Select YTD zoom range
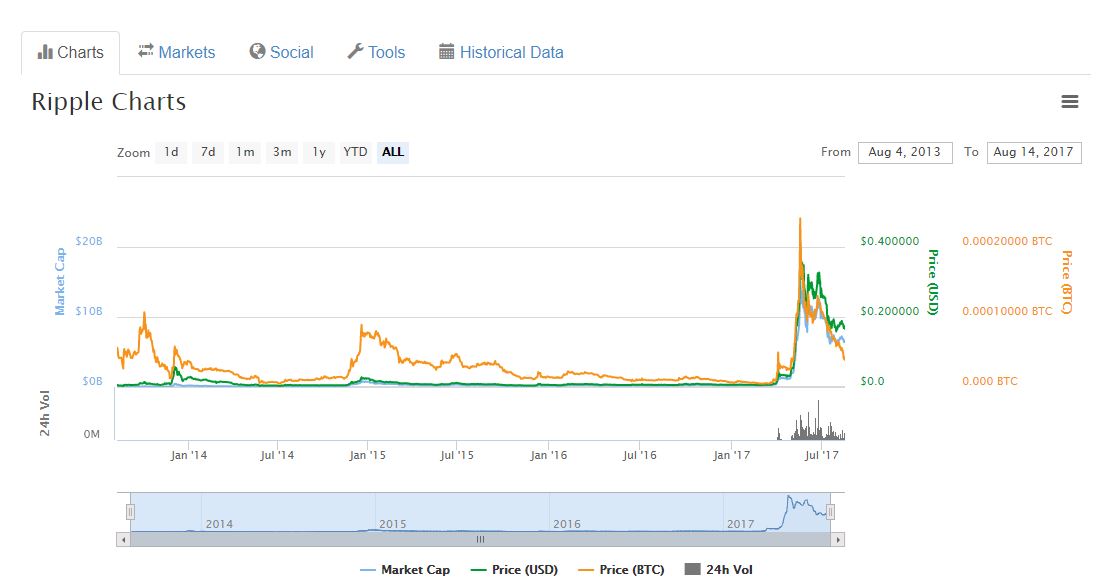1112x582 pixels. [x=355, y=152]
